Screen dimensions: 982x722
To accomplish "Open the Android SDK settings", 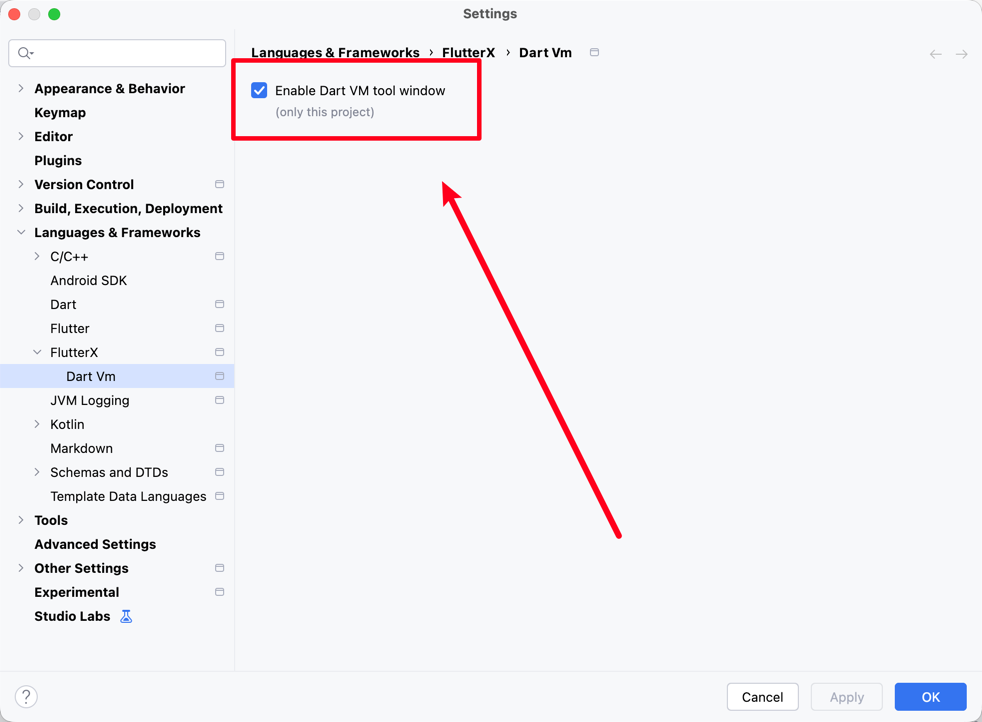I will (x=88, y=281).
